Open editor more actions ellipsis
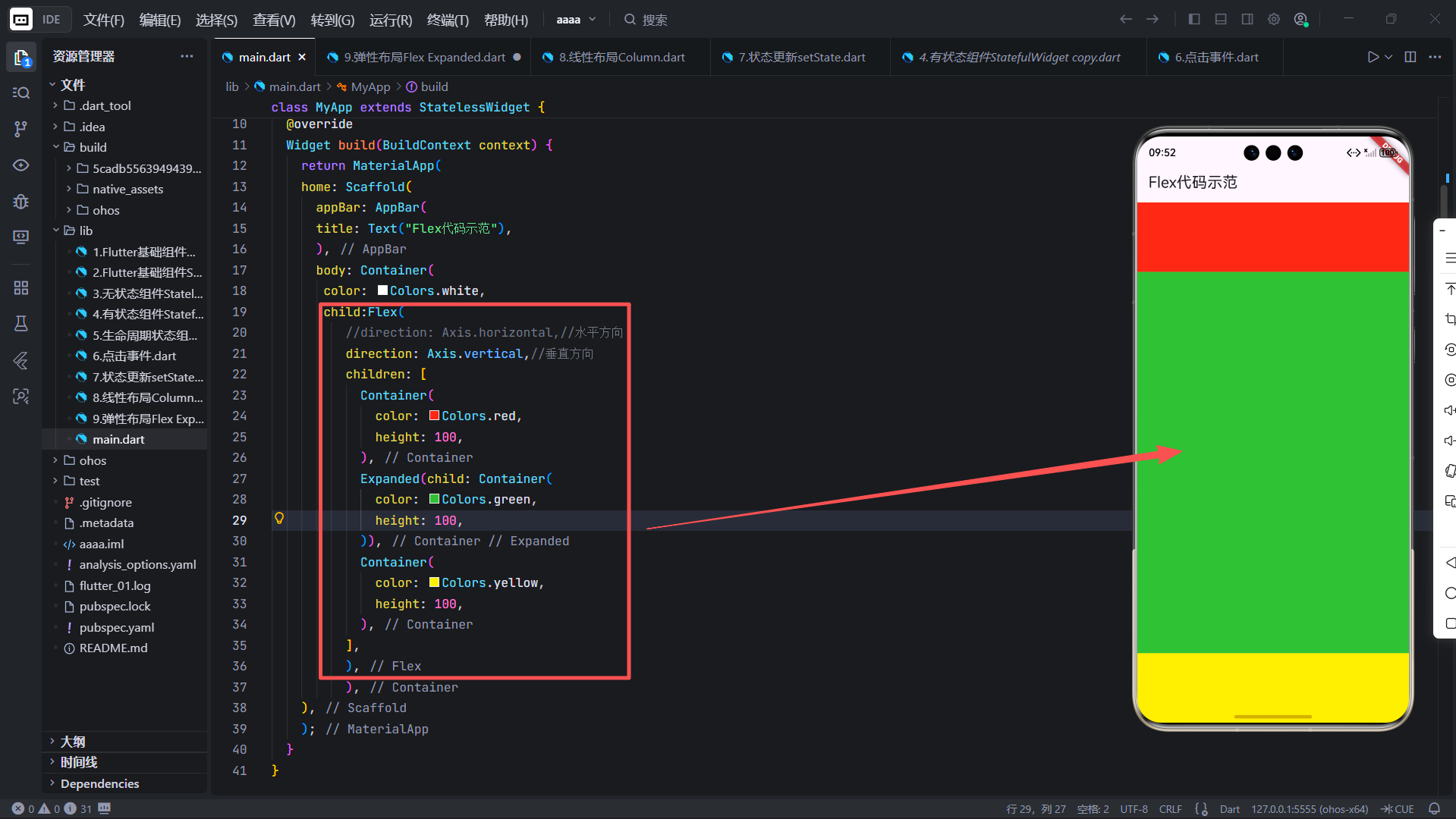1456x819 pixels. point(1435,57)
